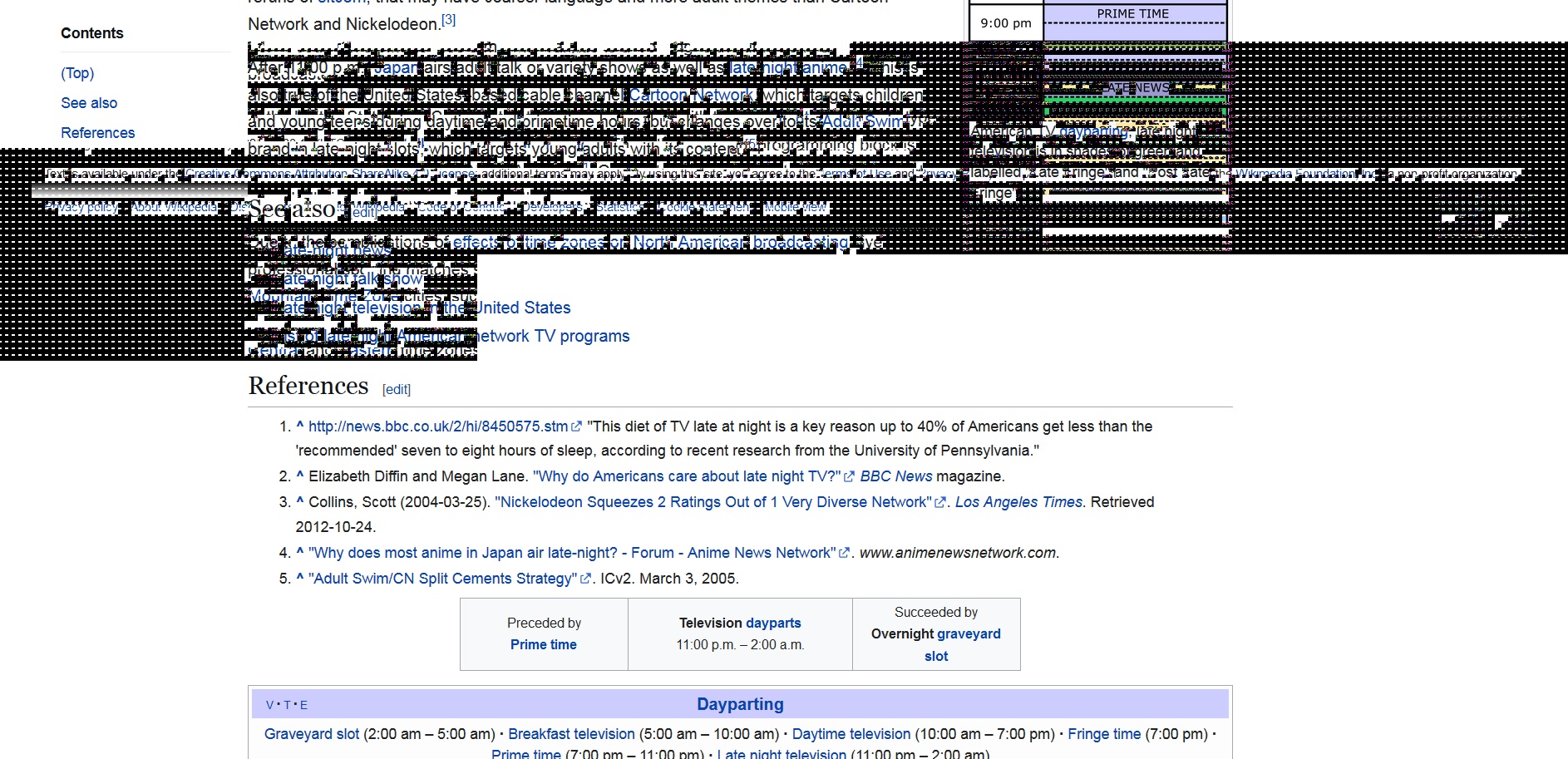Open Los Angeles Times link
The height and width of the screenshot is (759, 1568).
click(1018, 502)
